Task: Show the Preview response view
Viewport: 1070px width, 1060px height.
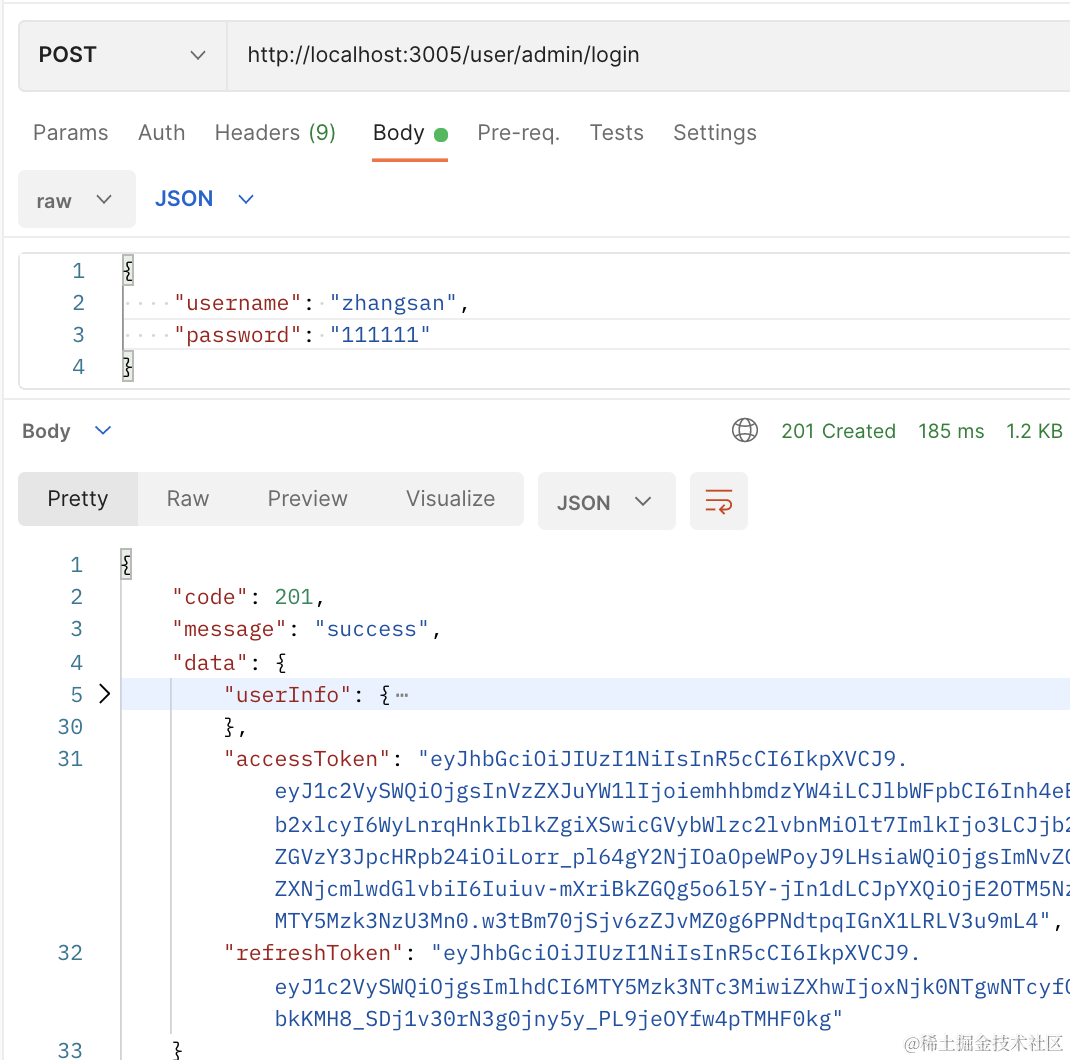Action: tap(307, 499)
